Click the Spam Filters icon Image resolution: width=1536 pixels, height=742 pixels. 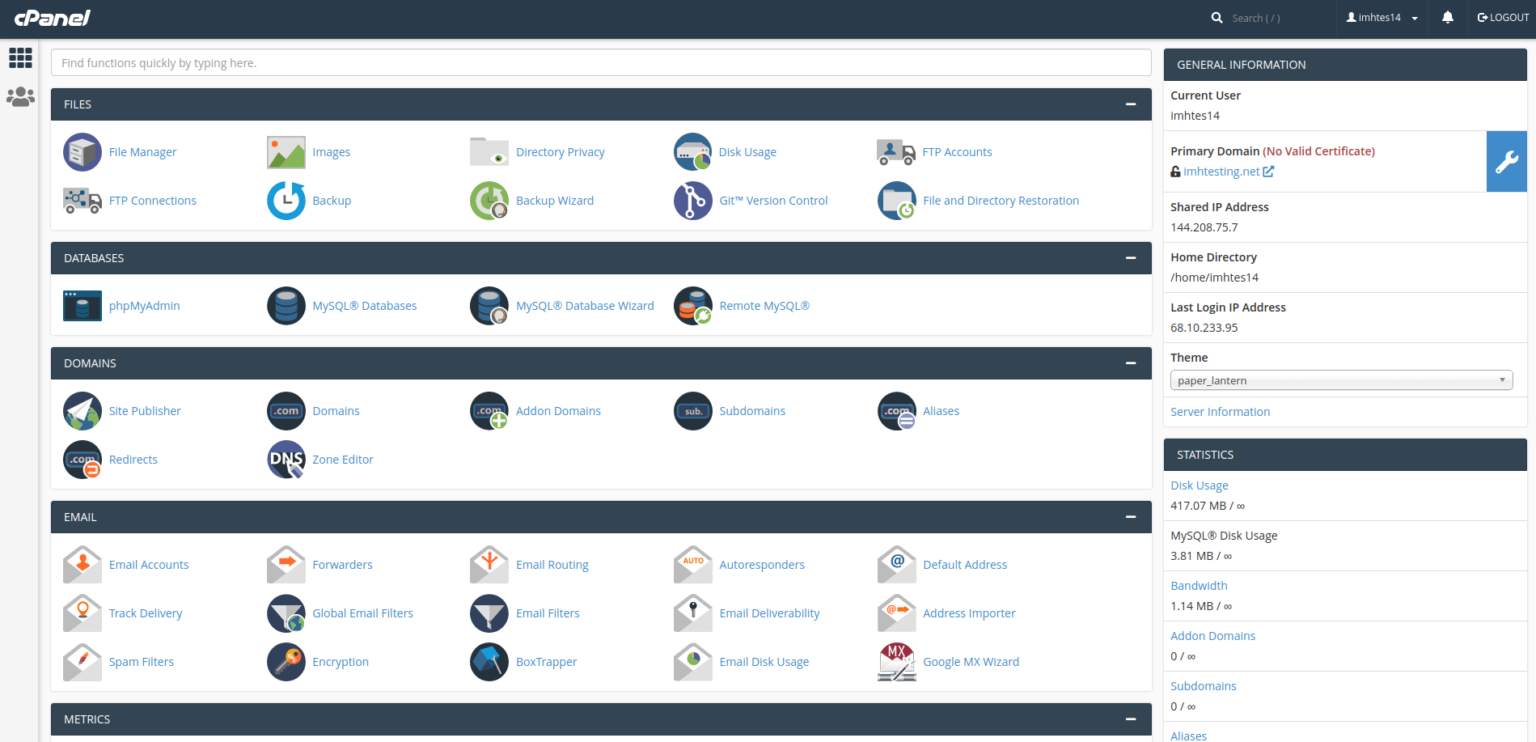pos(82,662)
